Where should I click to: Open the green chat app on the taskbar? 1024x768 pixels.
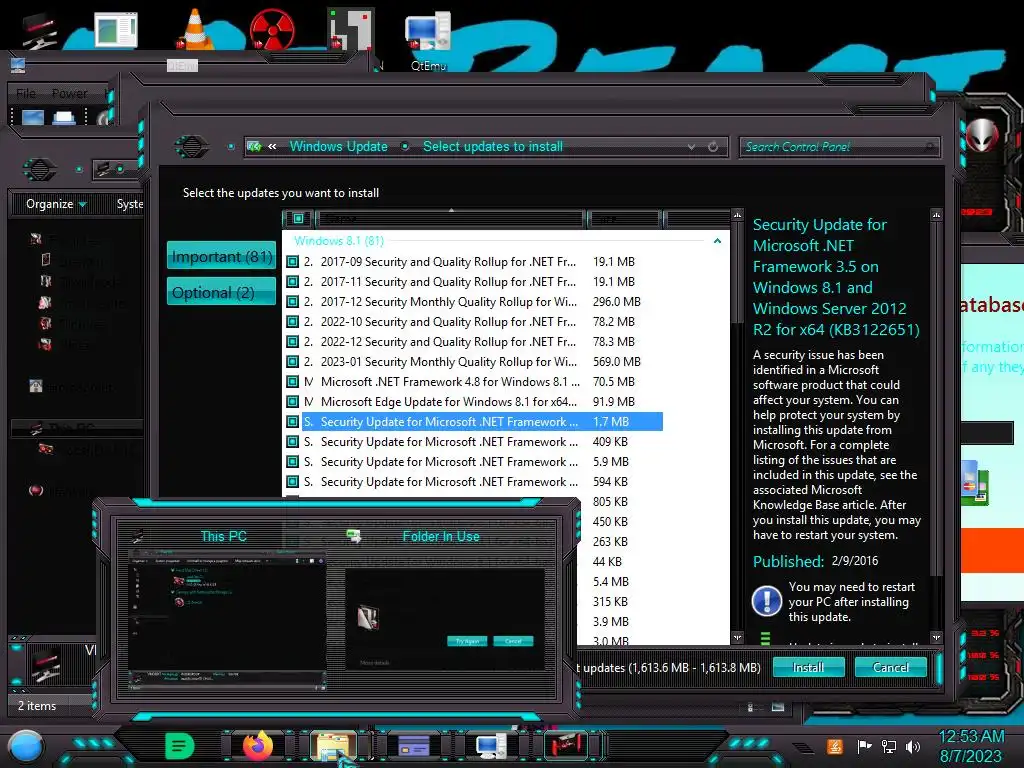(x=180, y=746)
